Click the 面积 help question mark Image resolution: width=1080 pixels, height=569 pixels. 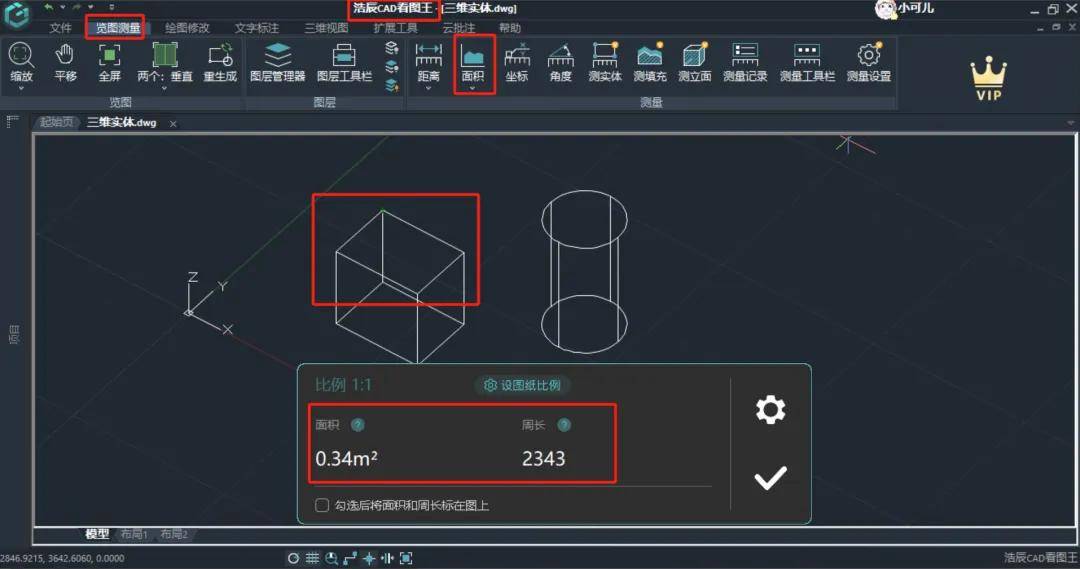[357, 425]
